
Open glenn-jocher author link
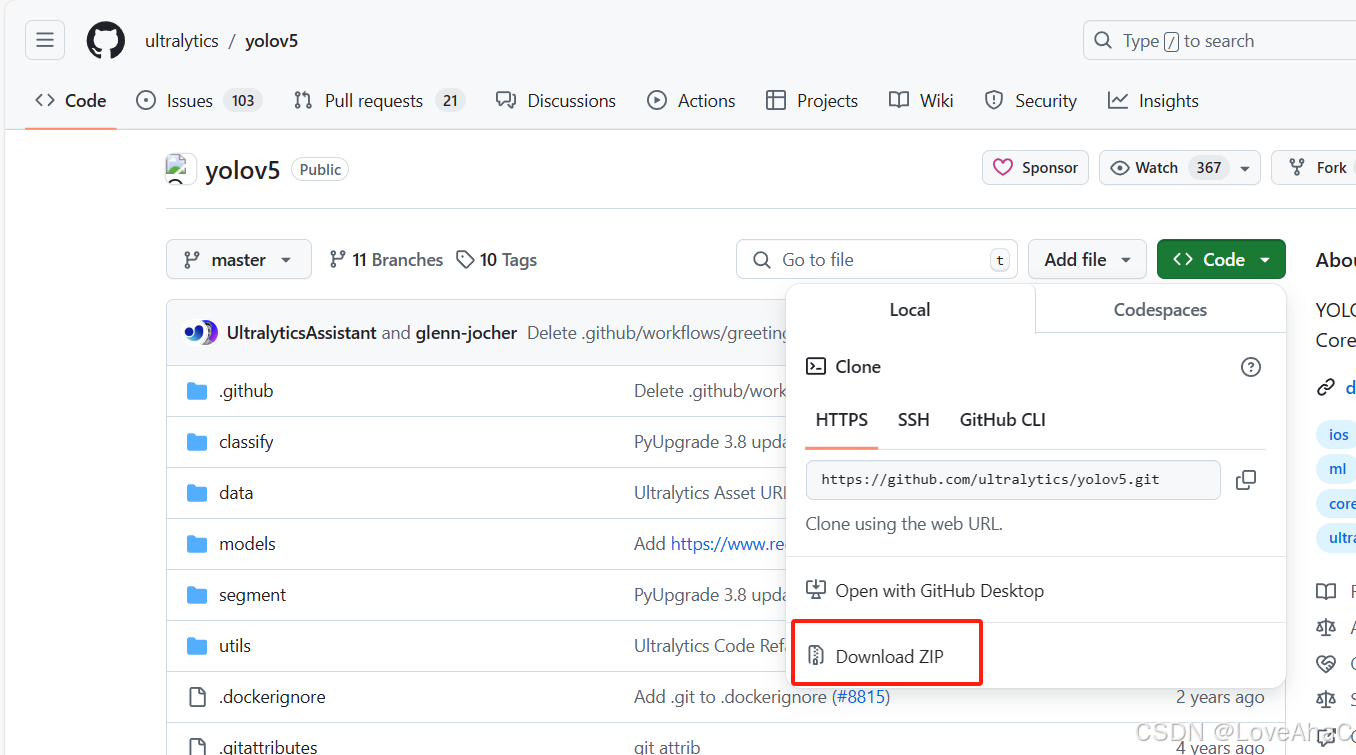(466, 333)
